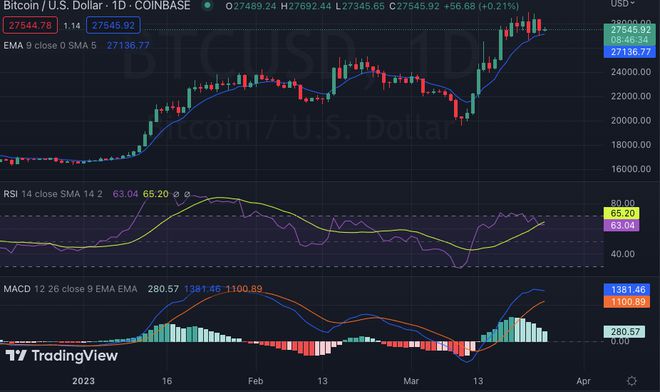Click 280.57 histogram label on MACD axis
This screenshot has width=660, height=392.
[624, 332]
